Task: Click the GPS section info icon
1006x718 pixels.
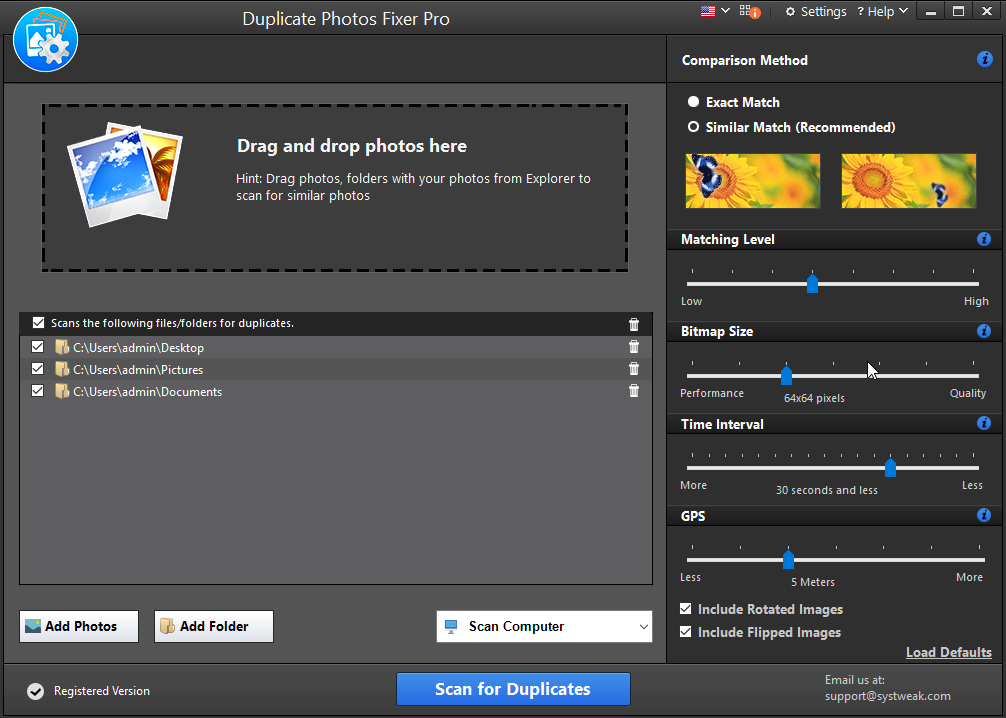Action: tap(984, 515)
